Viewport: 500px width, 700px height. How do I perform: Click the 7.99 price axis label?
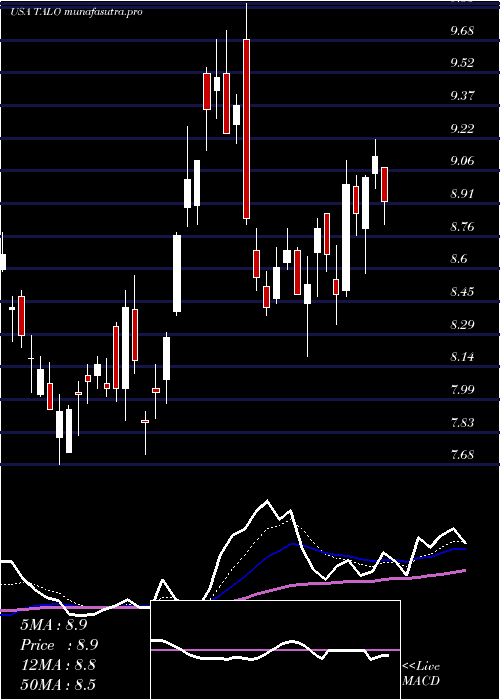[462, 390]
